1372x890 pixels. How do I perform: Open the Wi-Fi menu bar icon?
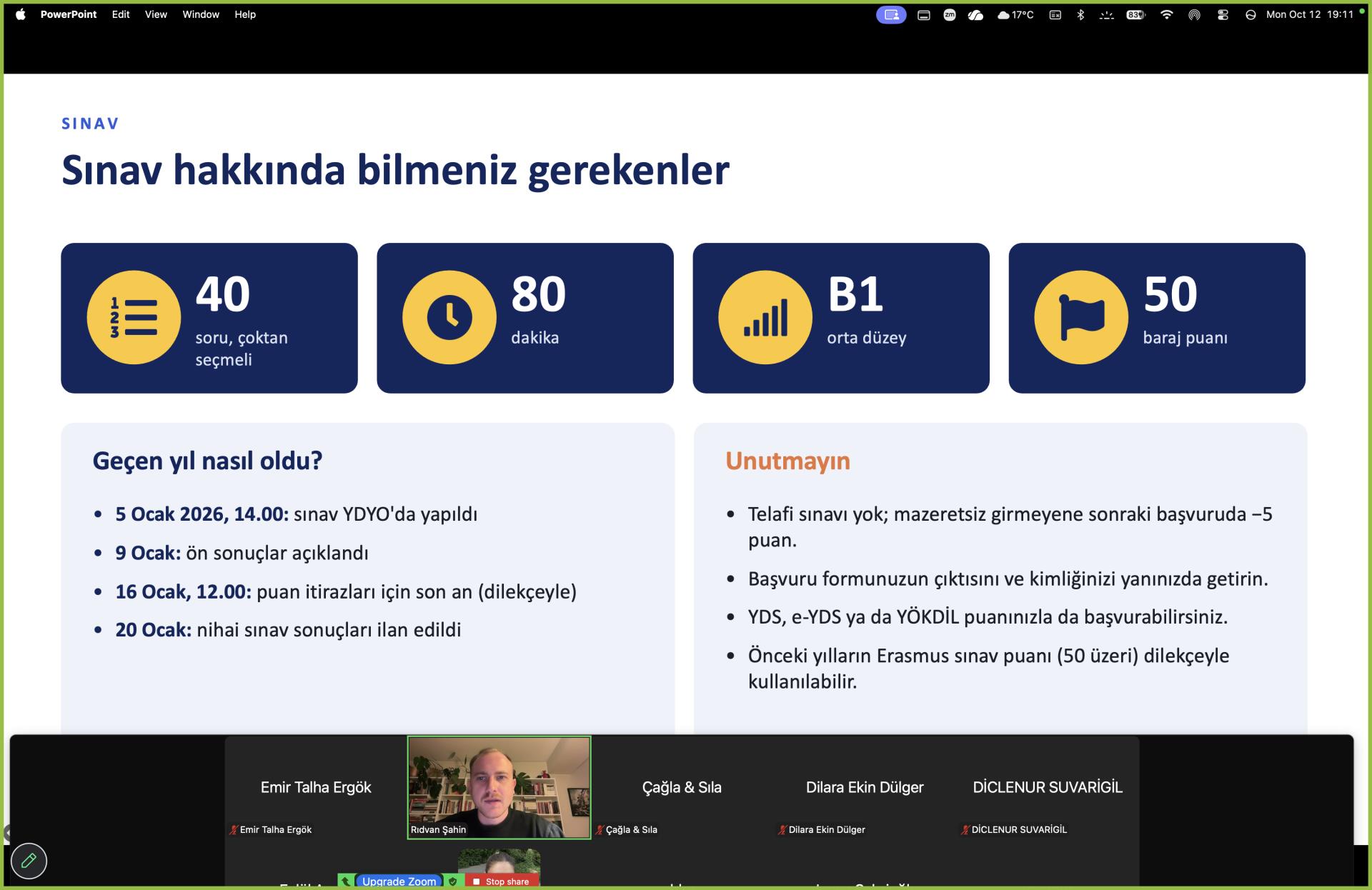[1167, 14]
